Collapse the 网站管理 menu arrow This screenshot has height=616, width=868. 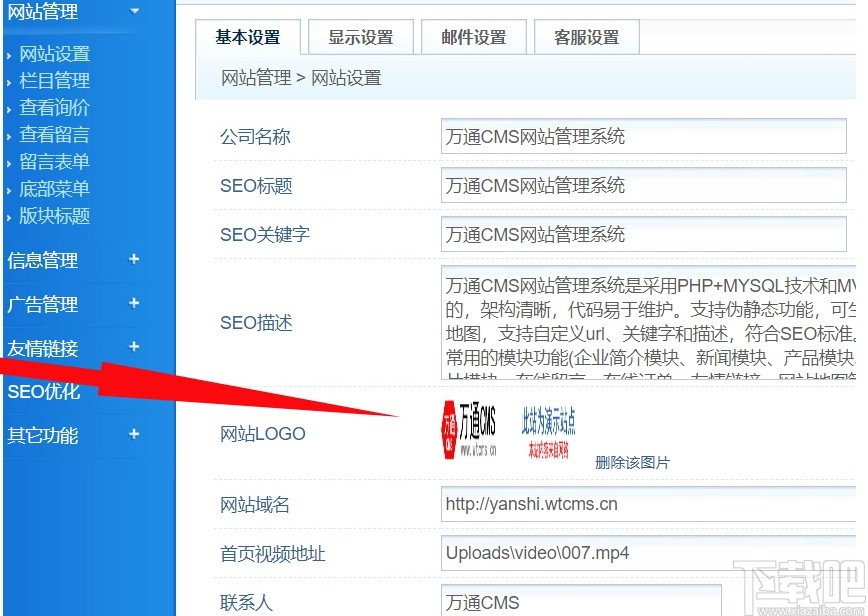coord(135,14)
